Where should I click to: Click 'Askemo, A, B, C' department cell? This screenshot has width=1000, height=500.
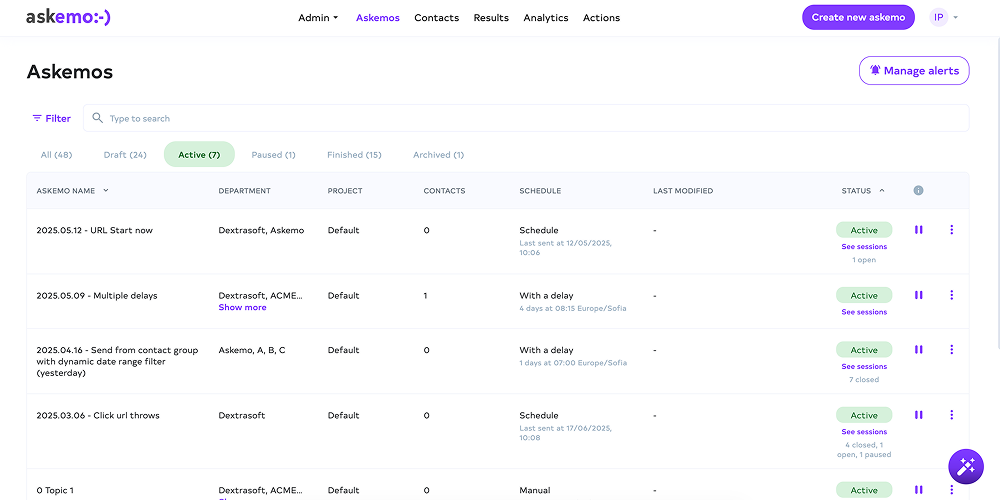(252, 350)
